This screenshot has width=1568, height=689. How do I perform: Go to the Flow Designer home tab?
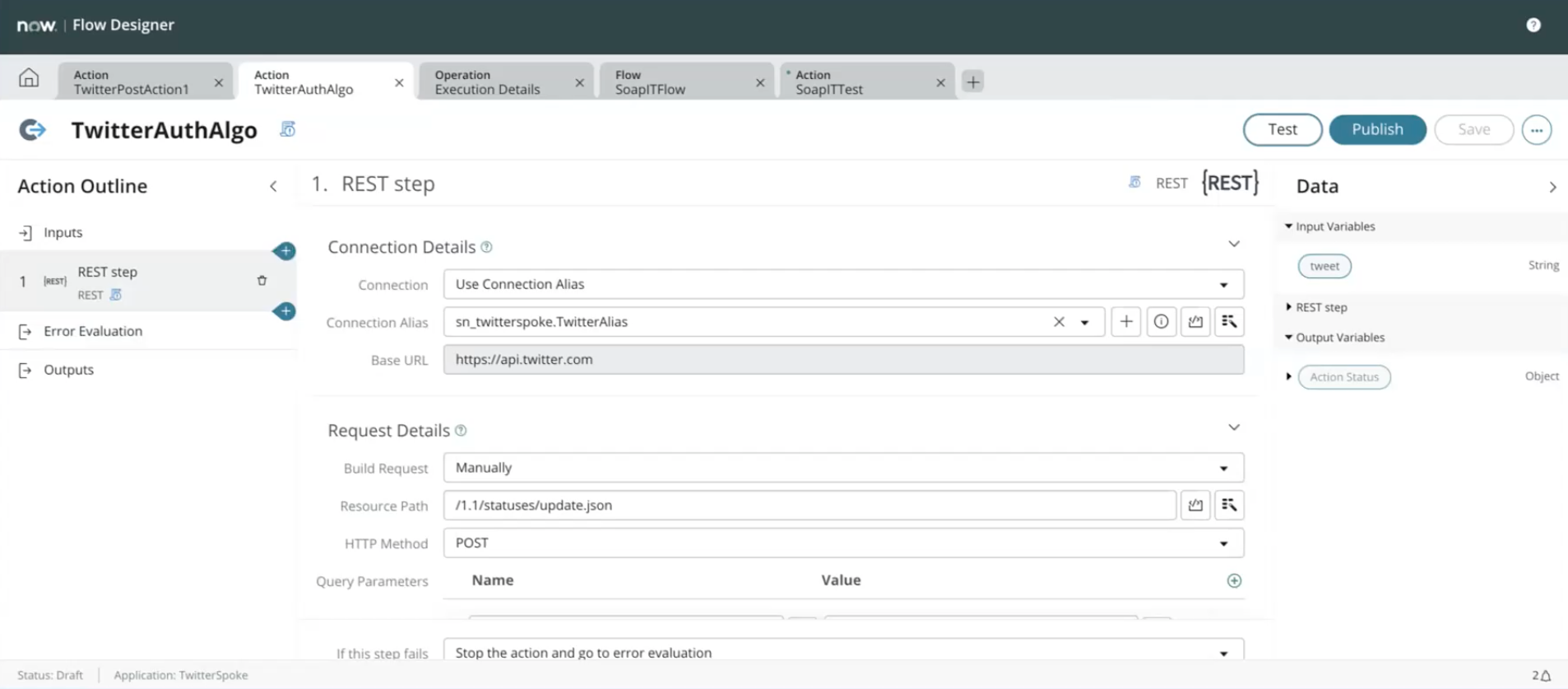click(29, 78)
